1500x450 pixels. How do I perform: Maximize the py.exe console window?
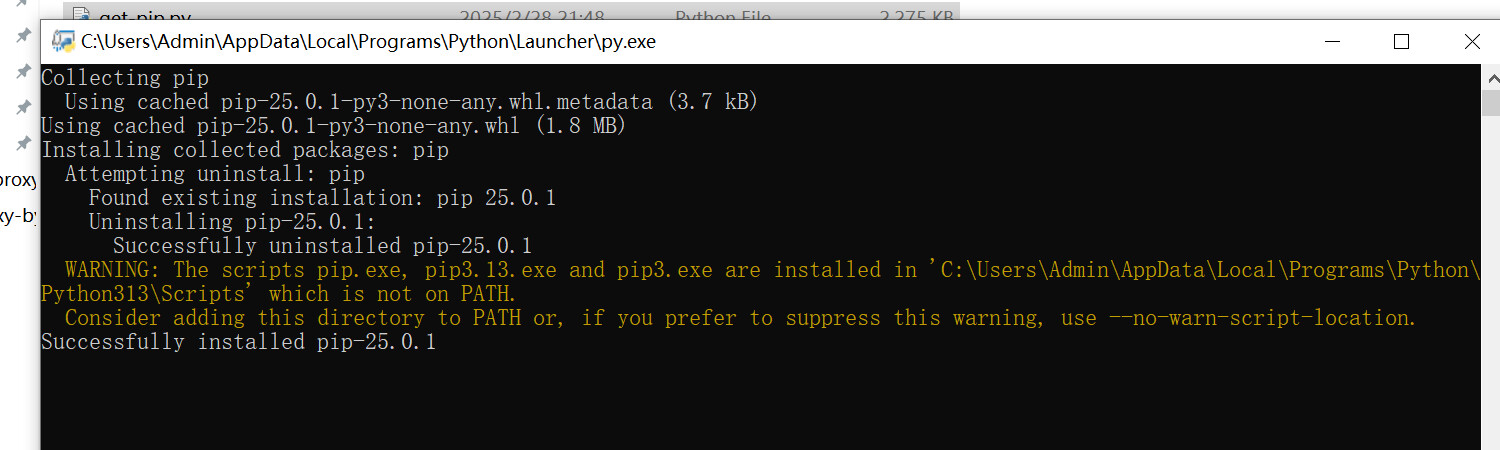point(1401,41)
